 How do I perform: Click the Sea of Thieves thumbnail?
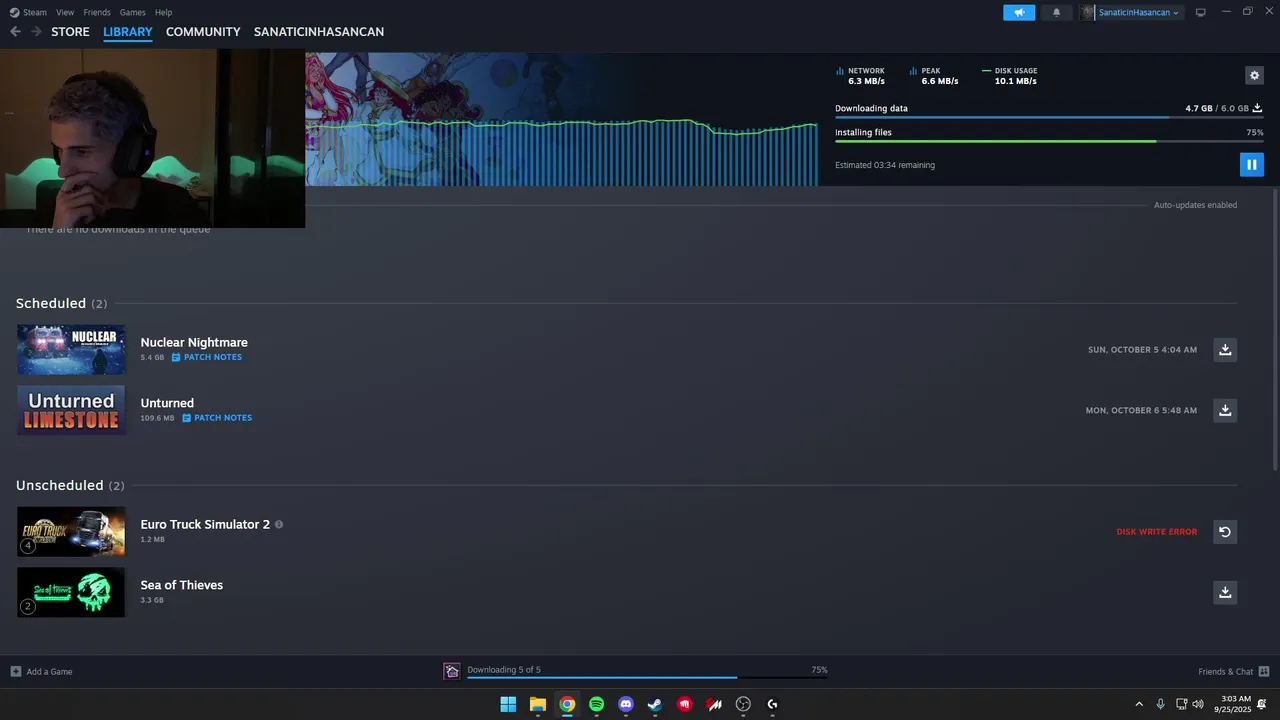click(71, 593)
